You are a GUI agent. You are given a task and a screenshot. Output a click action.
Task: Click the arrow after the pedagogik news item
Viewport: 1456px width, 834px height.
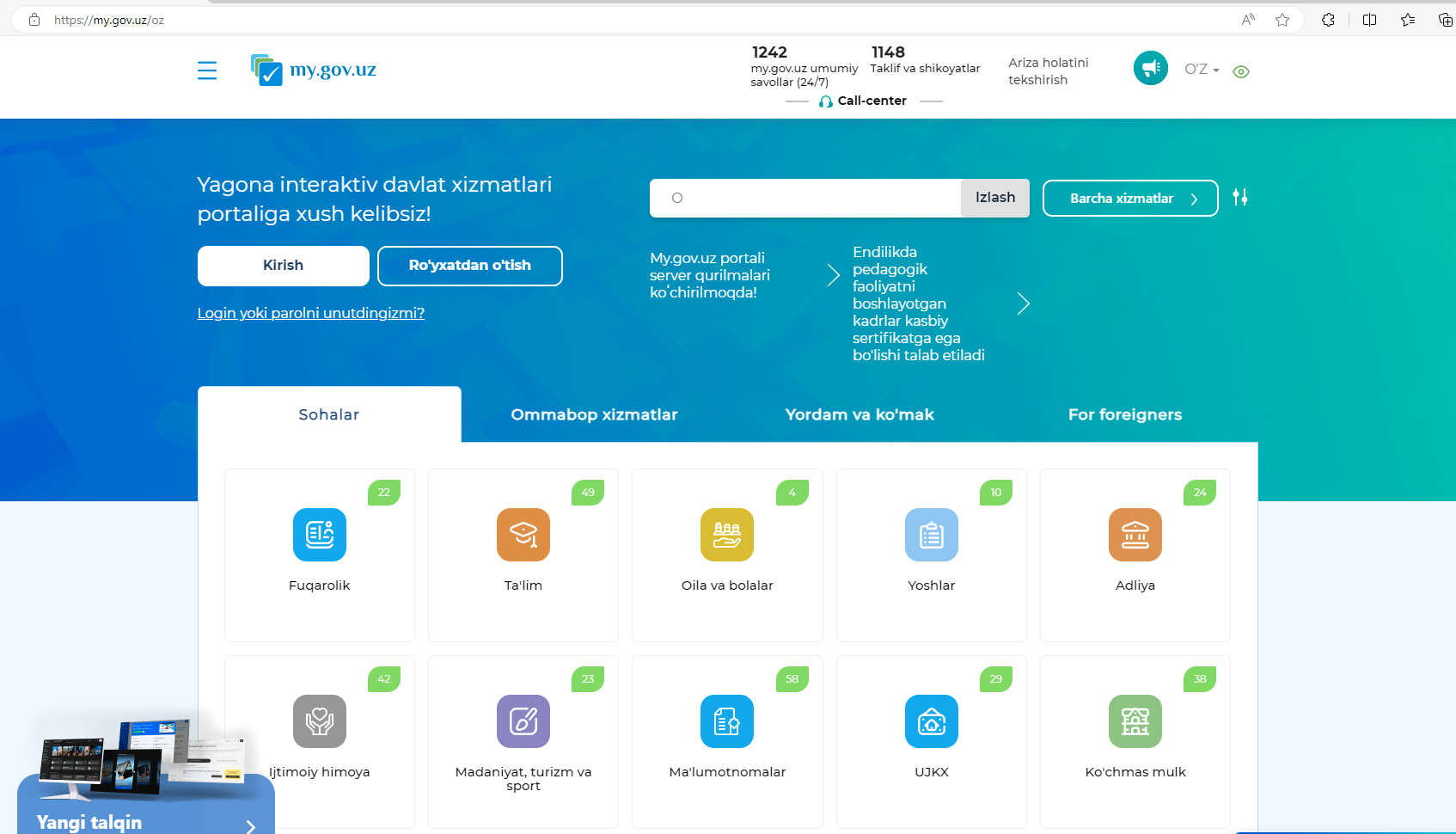click(x=1023, y=304)
